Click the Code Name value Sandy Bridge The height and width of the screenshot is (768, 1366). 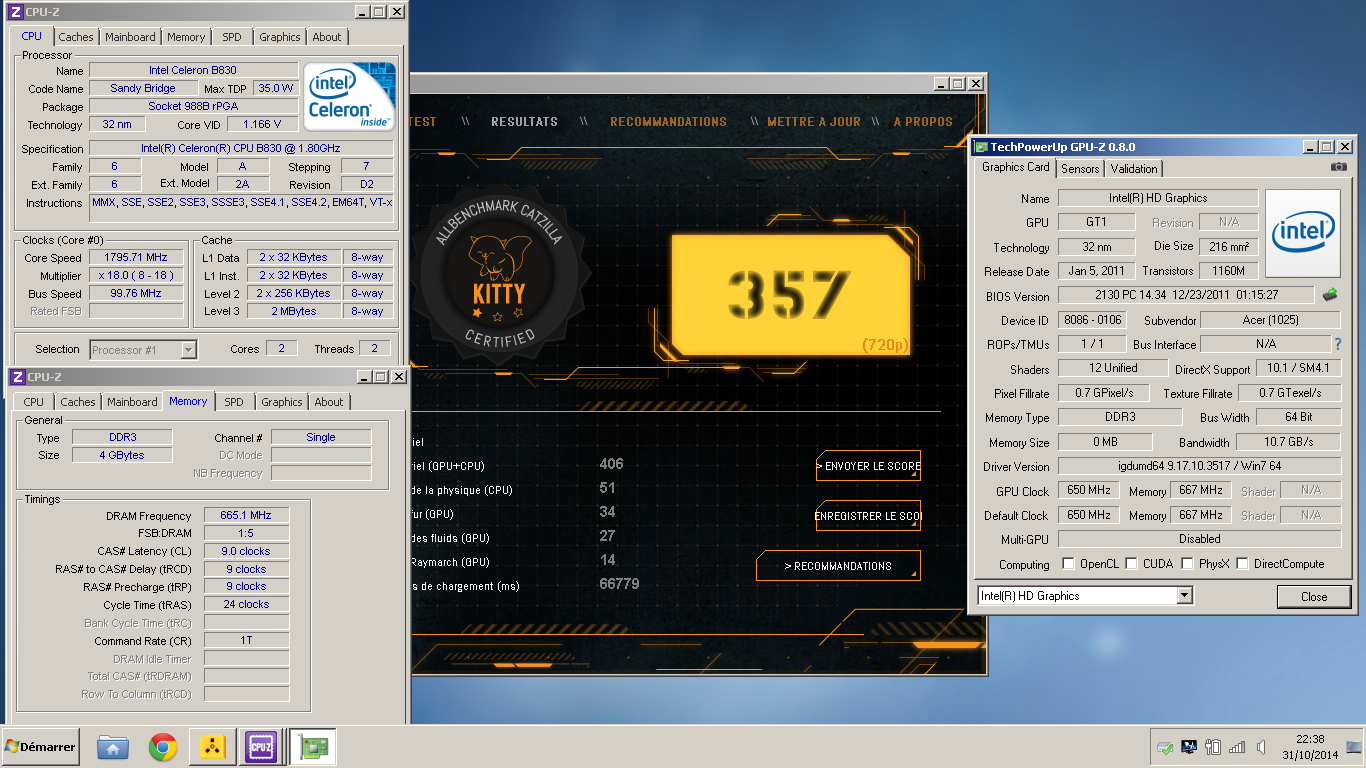coord(143,88)
